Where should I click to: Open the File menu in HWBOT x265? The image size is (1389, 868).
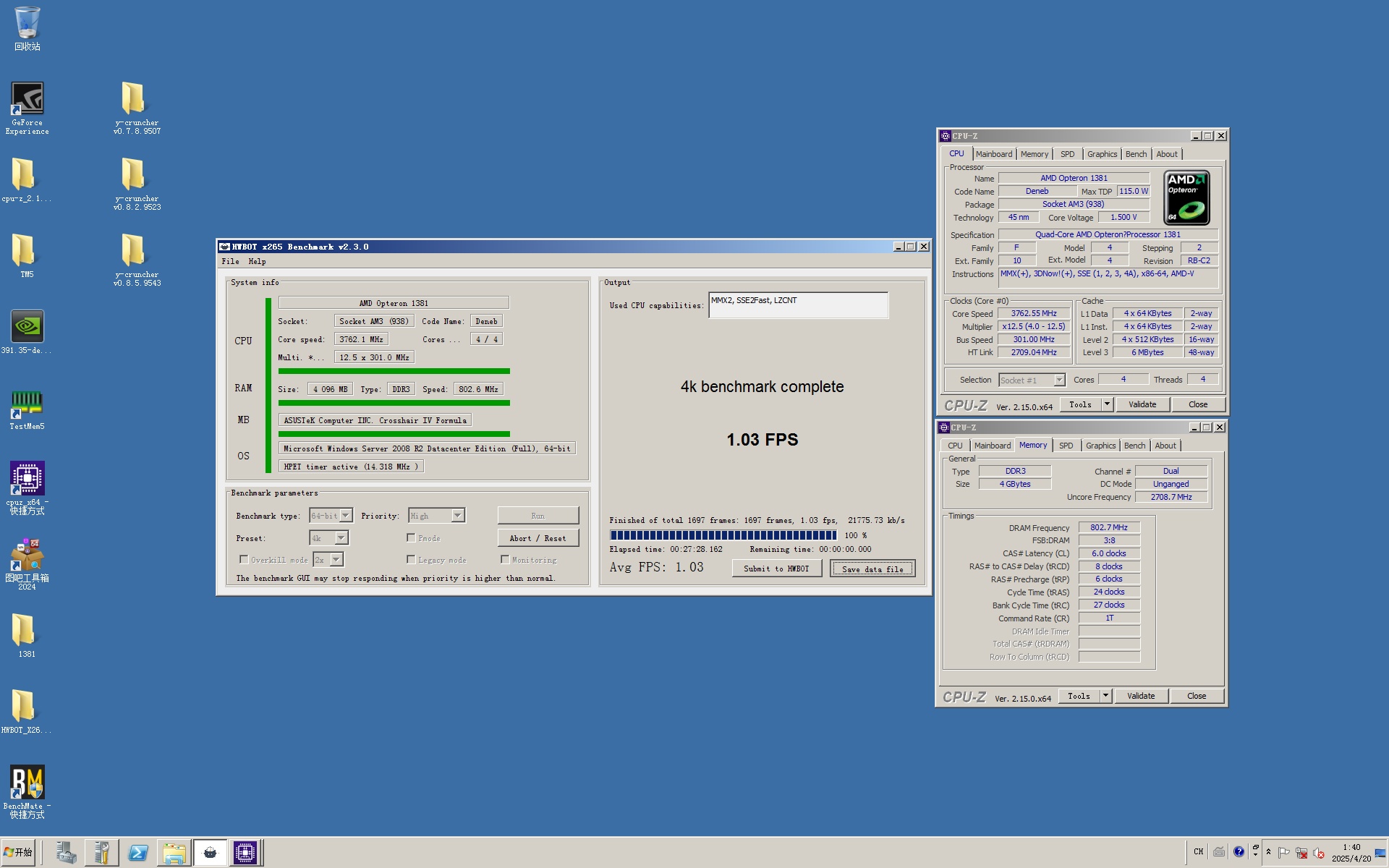click(231, 262)
